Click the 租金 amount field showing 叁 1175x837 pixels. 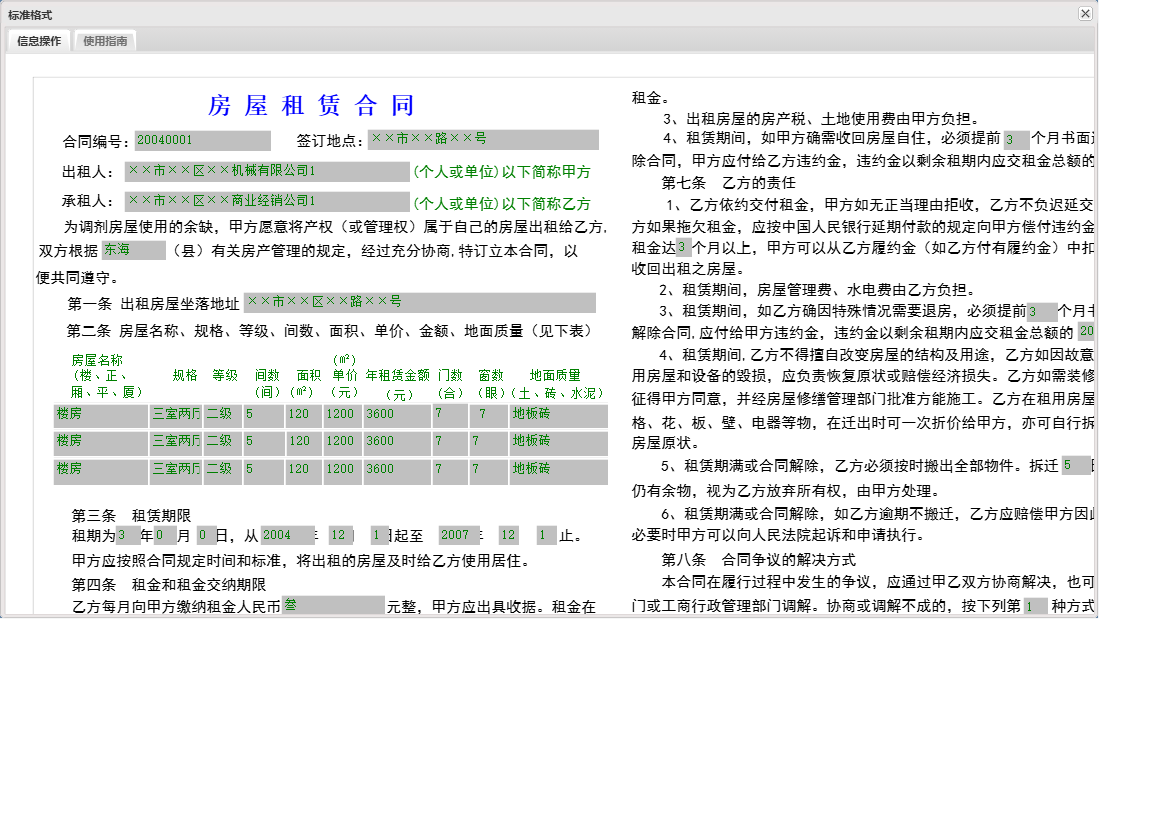(x=330, y=607)
